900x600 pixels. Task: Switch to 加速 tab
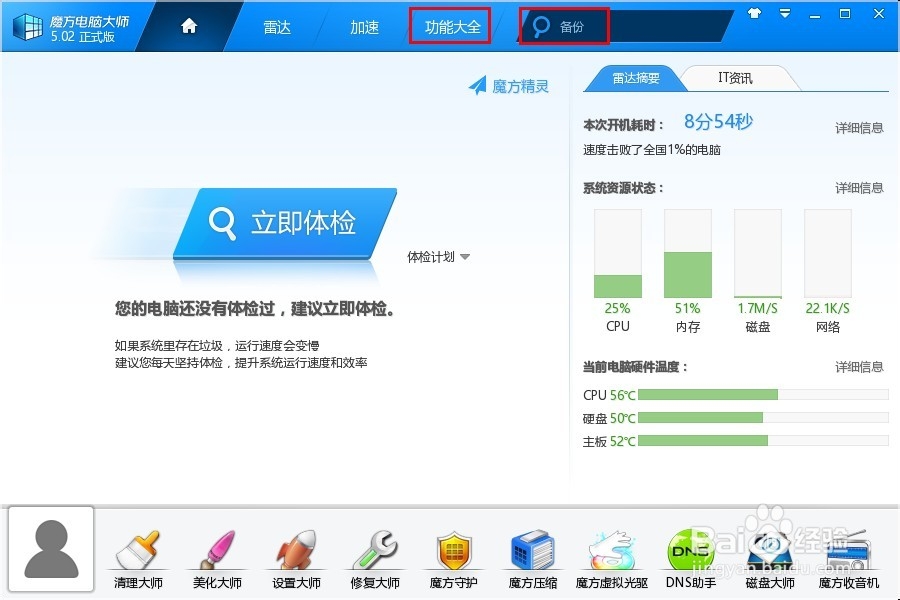point(364,27)
